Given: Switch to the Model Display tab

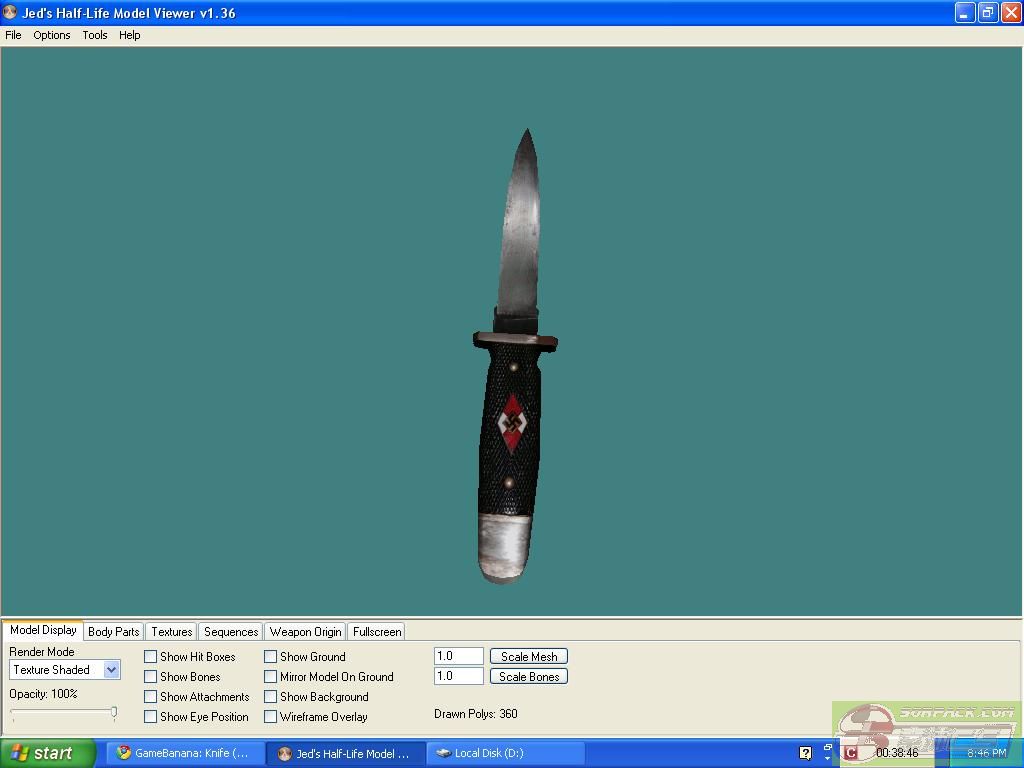Looking at the screenshot, I should [x=43, y=630].
